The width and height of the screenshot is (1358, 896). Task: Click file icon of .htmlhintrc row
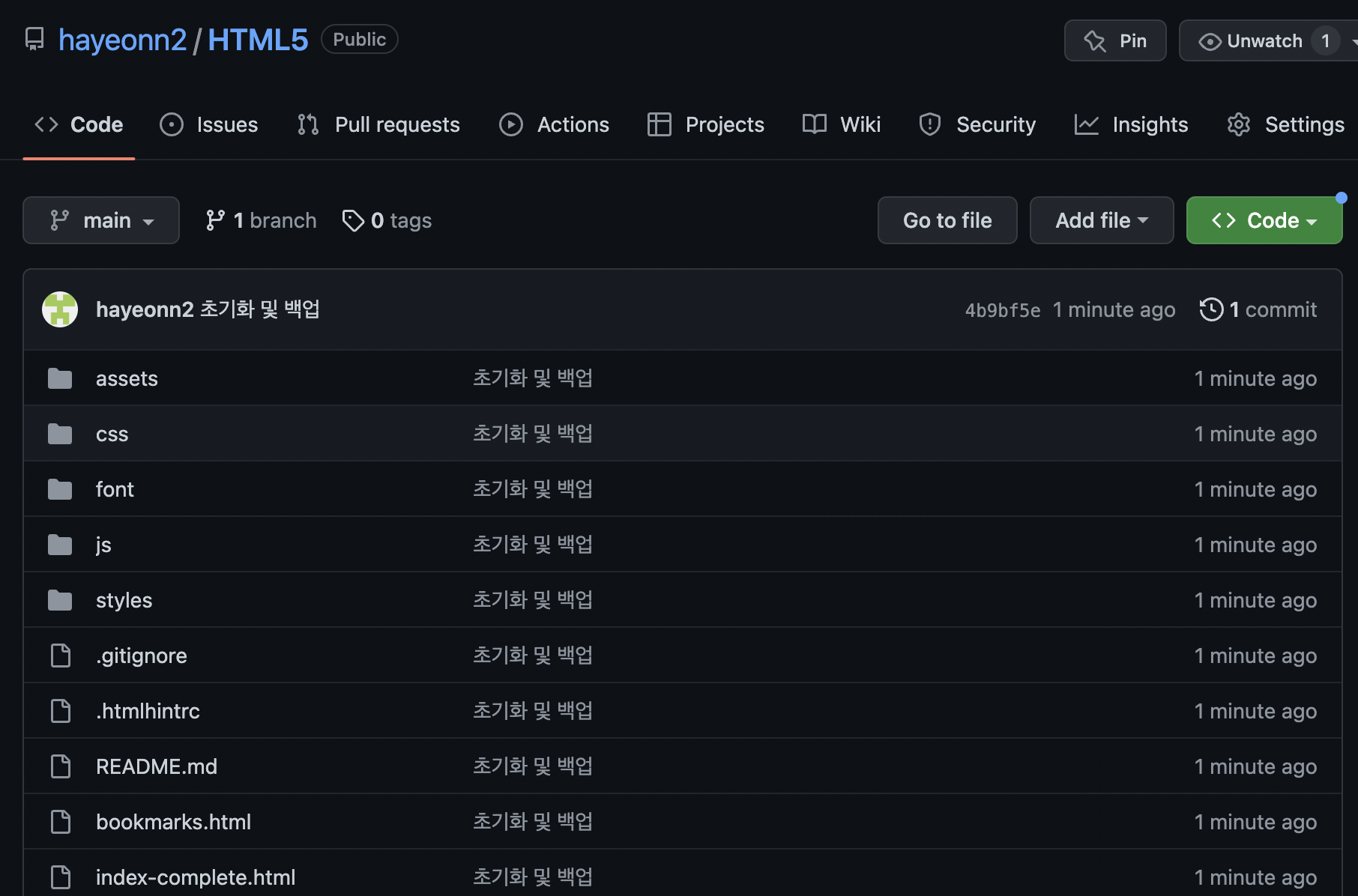(61, 711)
